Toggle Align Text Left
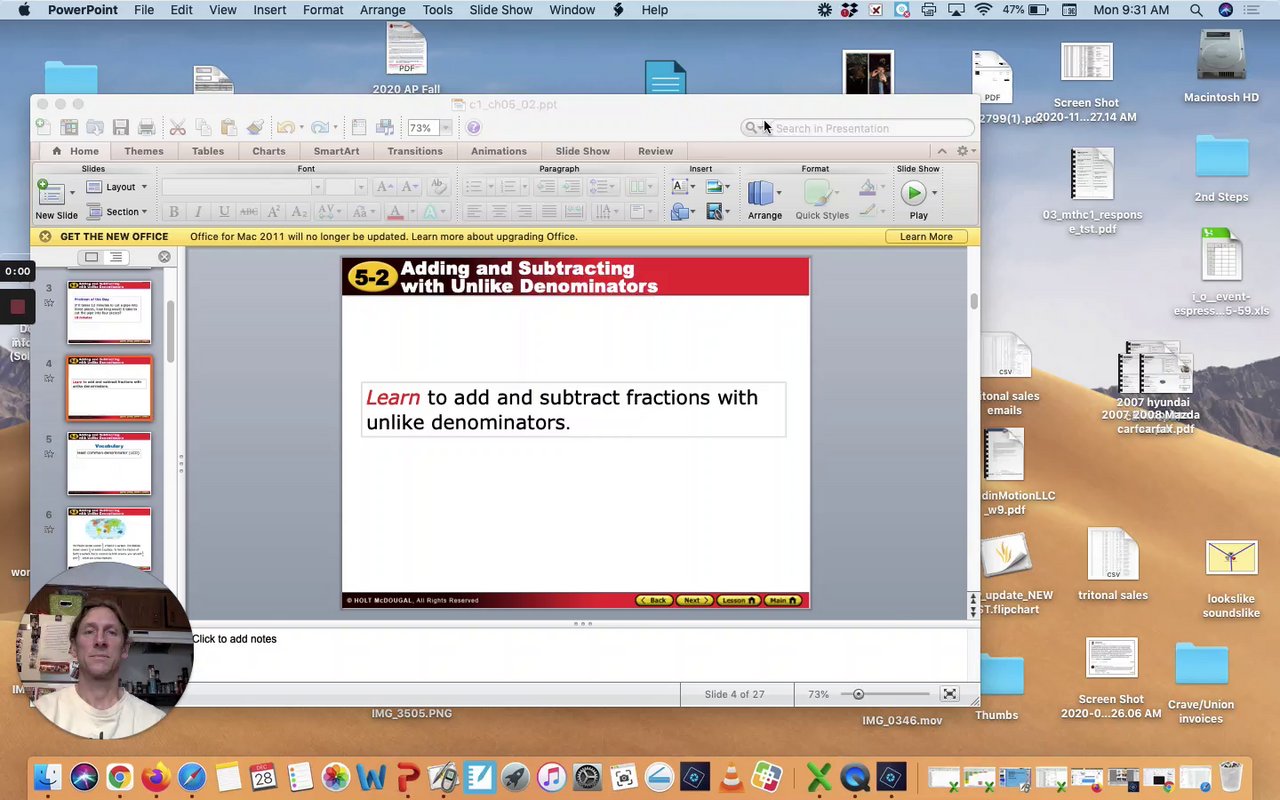This screenshot has width=1280, height=800. (x=474, y=211)
